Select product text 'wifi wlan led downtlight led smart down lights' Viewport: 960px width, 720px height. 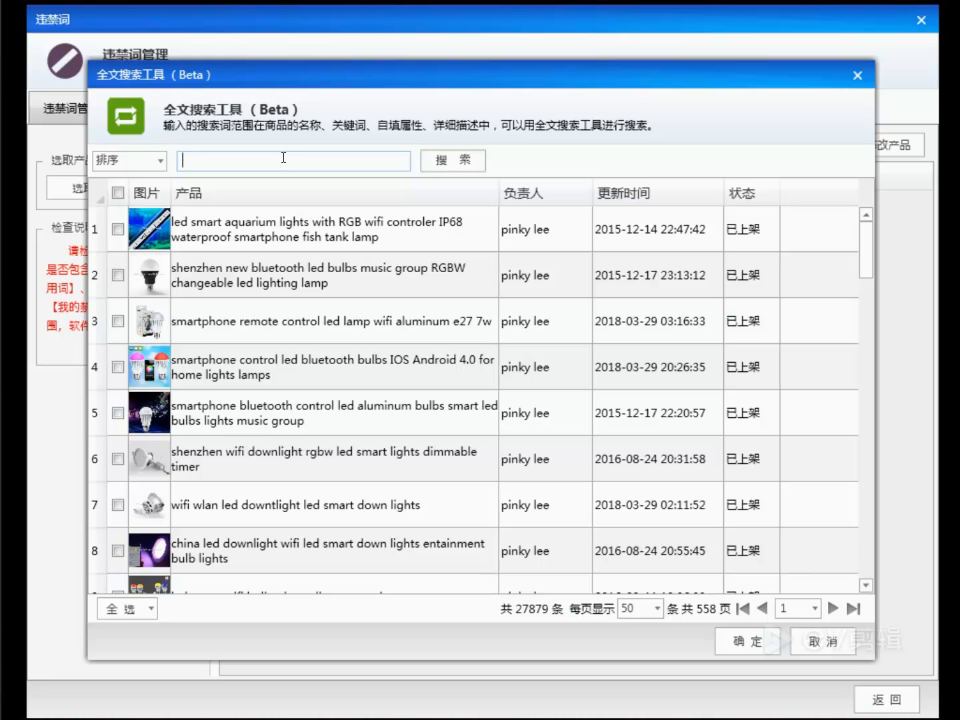(296, 505)
